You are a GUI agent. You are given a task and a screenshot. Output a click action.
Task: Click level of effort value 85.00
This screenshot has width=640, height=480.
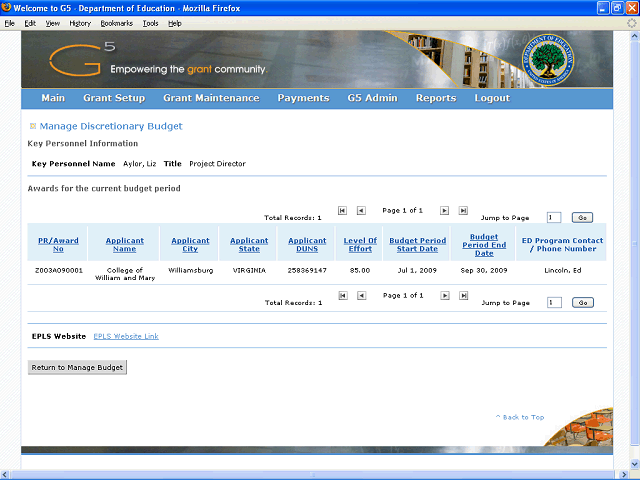coord(360,270)
